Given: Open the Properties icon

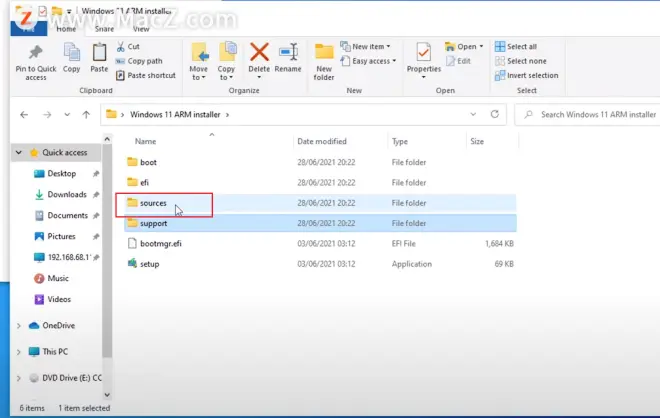Looking at the screenshot, I should point(423,53).
